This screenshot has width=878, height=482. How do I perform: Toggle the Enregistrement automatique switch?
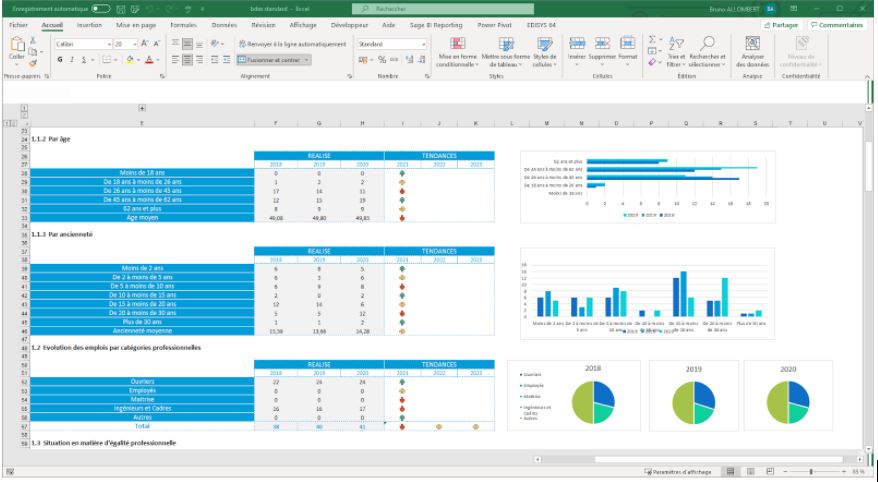click(101, 9)
